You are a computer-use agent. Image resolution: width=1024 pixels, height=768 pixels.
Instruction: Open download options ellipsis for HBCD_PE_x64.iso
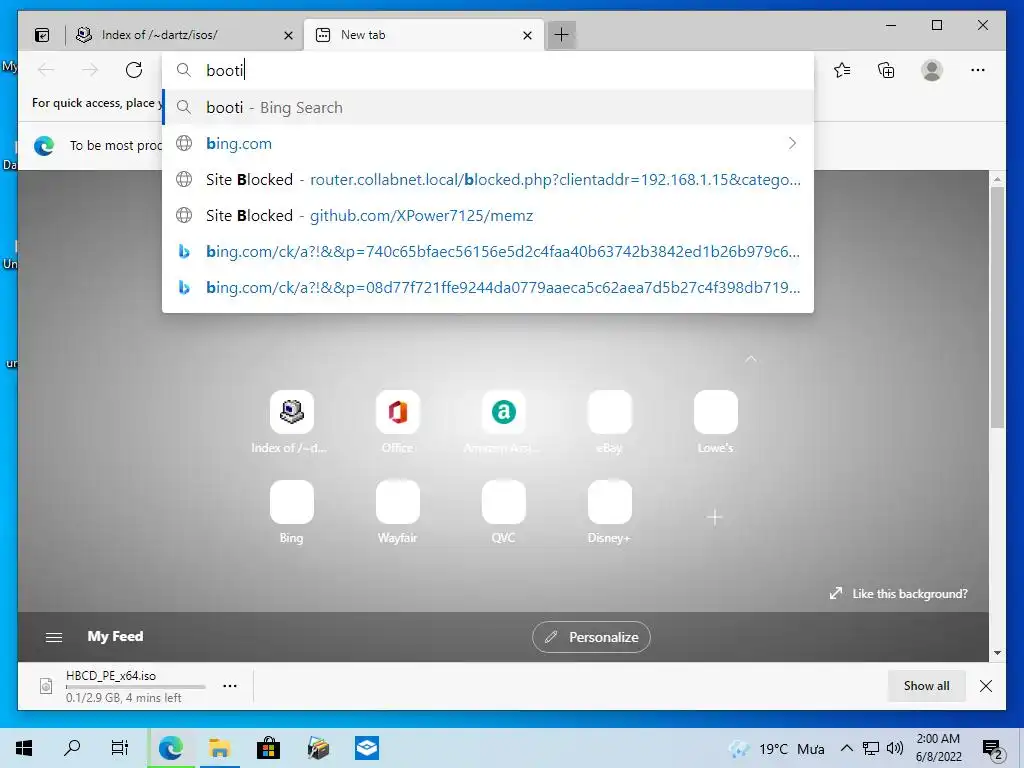[230, 686]
